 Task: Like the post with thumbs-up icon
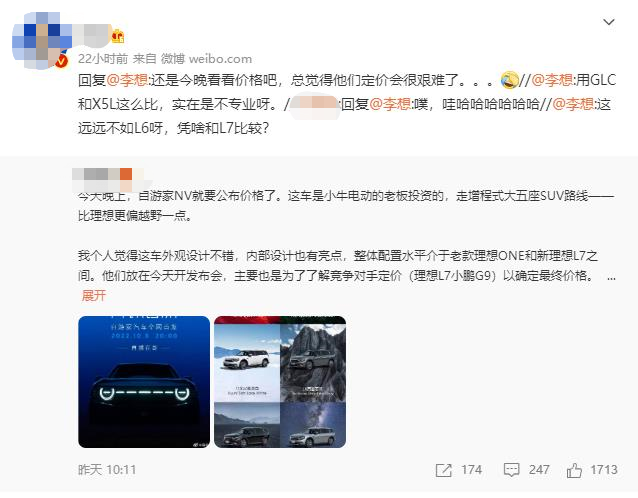(x=574, y=470)
